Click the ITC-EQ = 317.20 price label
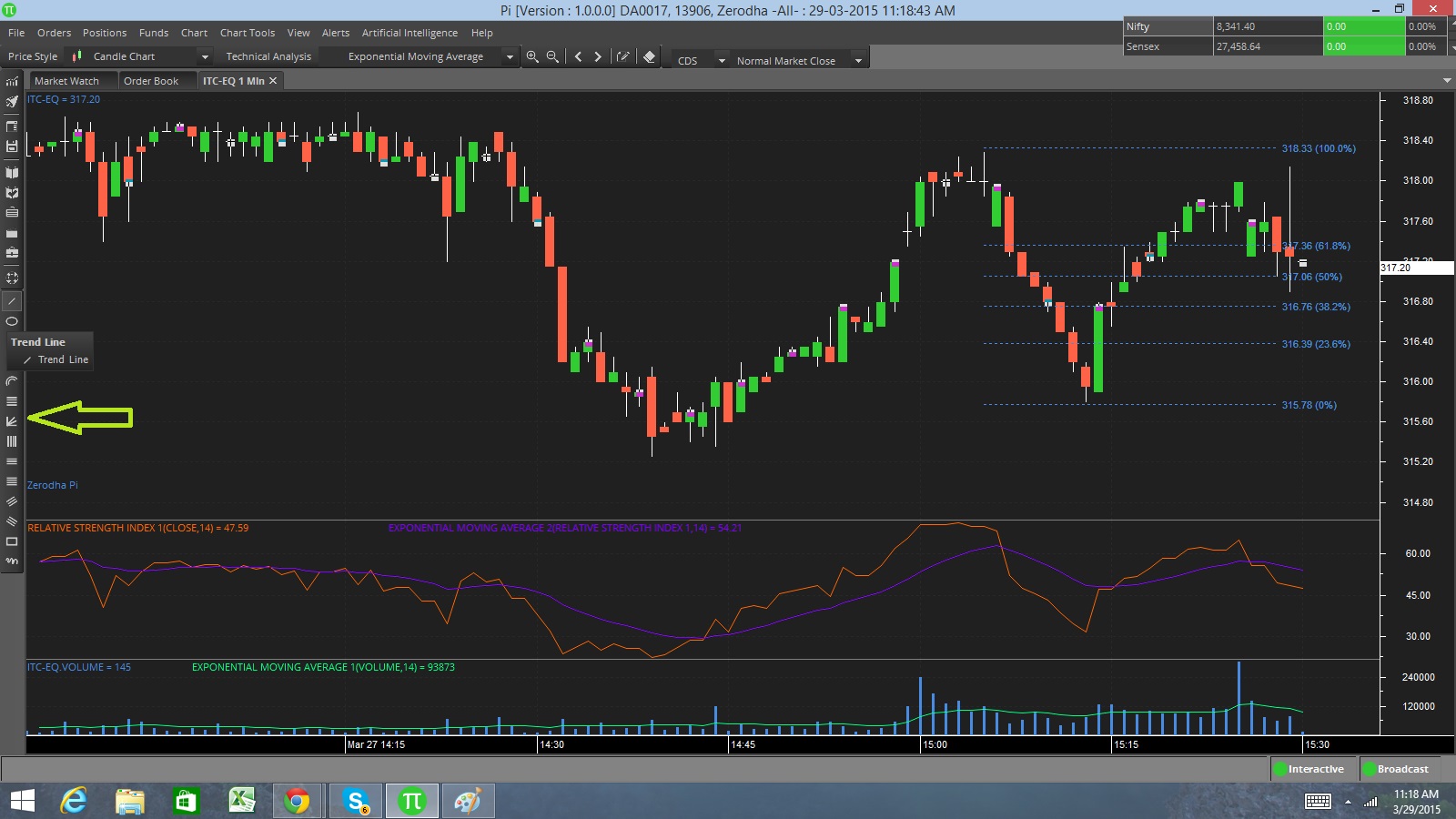 click(x=64, y=99)
